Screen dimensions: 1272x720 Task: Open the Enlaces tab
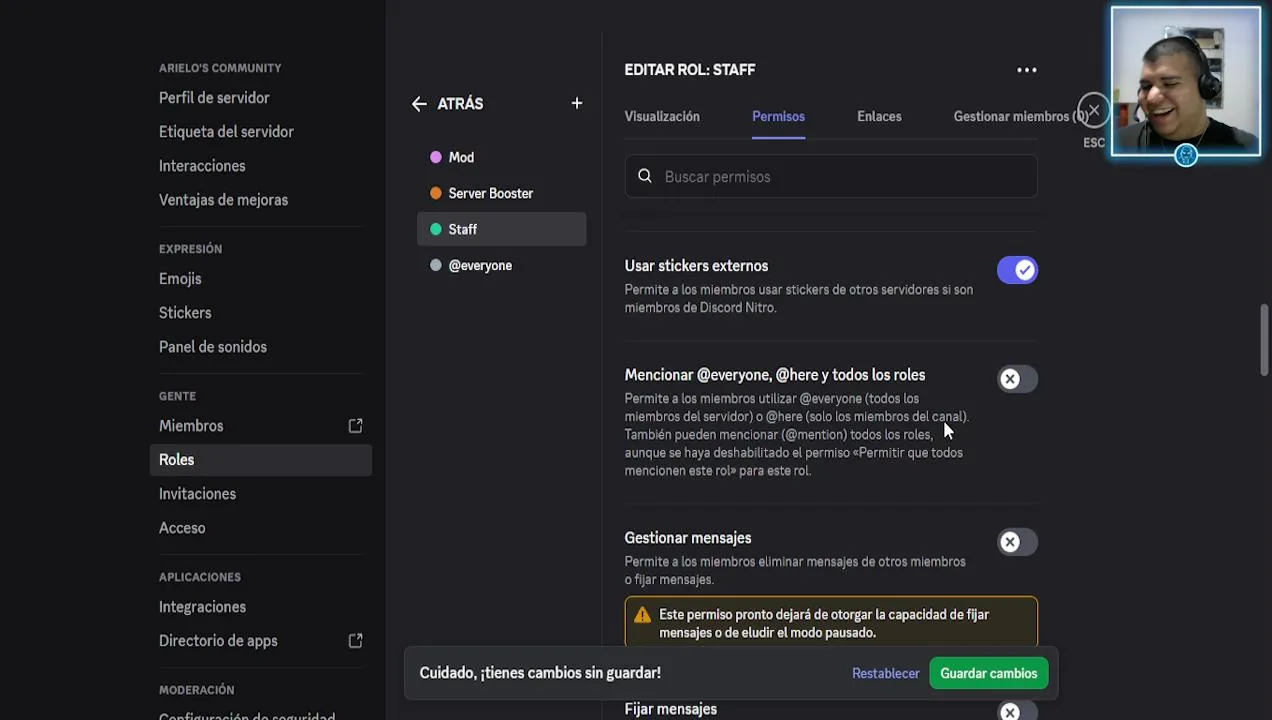[x=879, y=117]
